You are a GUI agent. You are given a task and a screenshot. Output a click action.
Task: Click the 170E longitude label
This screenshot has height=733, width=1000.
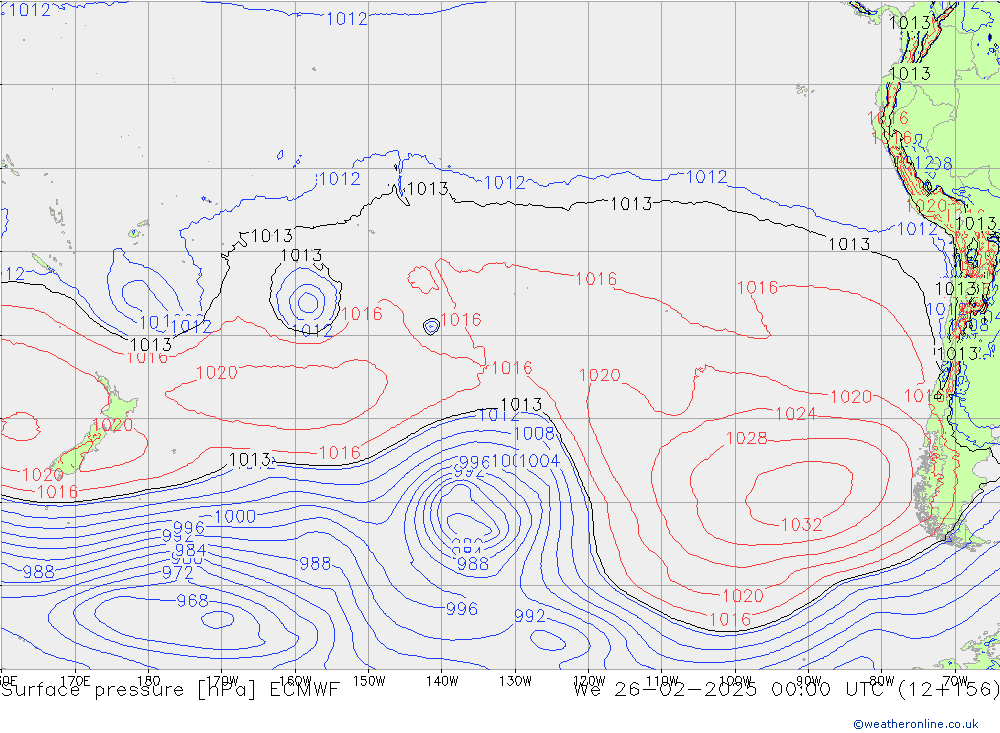[75, 681]
